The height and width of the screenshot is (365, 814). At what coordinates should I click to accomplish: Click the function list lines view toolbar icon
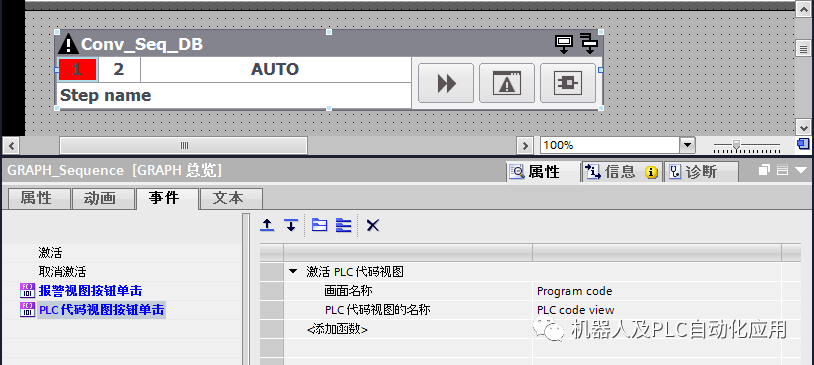[x=344, y=225]
